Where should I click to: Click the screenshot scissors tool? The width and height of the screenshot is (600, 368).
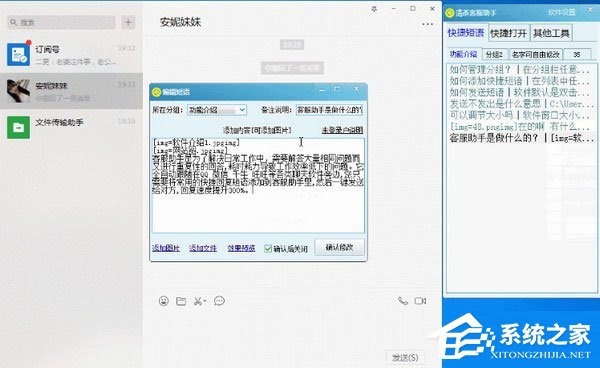tap(199, 301)
